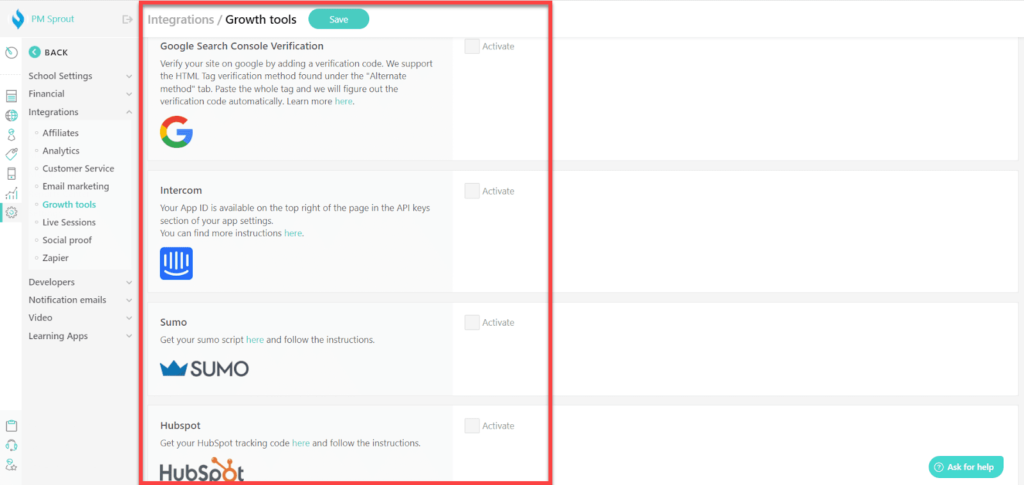
Task: Enable the Activate checkbox for Sumo
Action: pos(472,322)
